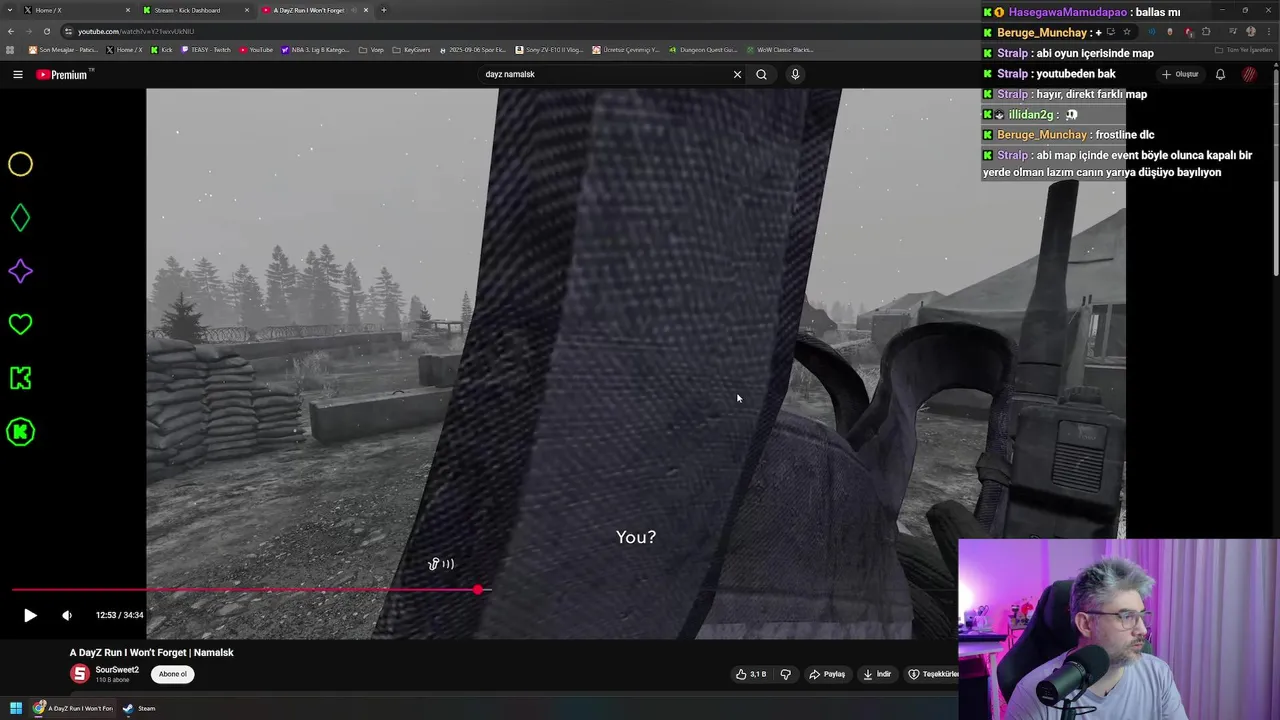Mute the video with the speaker icon
1280x720 pixels.
click(x=67, y=615)
